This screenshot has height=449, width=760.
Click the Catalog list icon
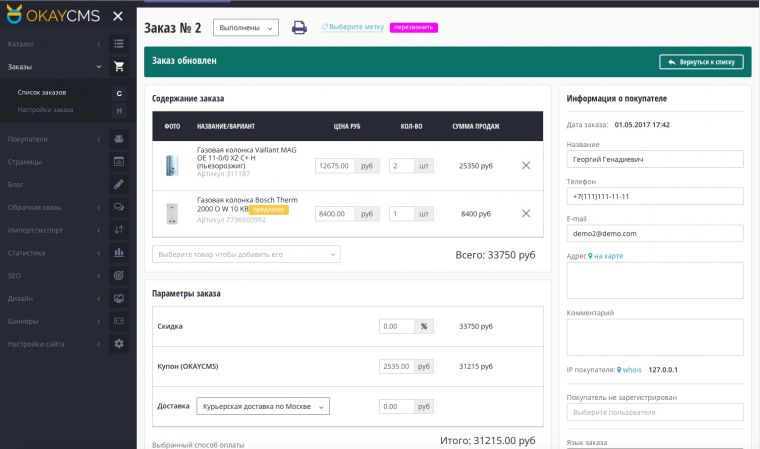(119, 44)
